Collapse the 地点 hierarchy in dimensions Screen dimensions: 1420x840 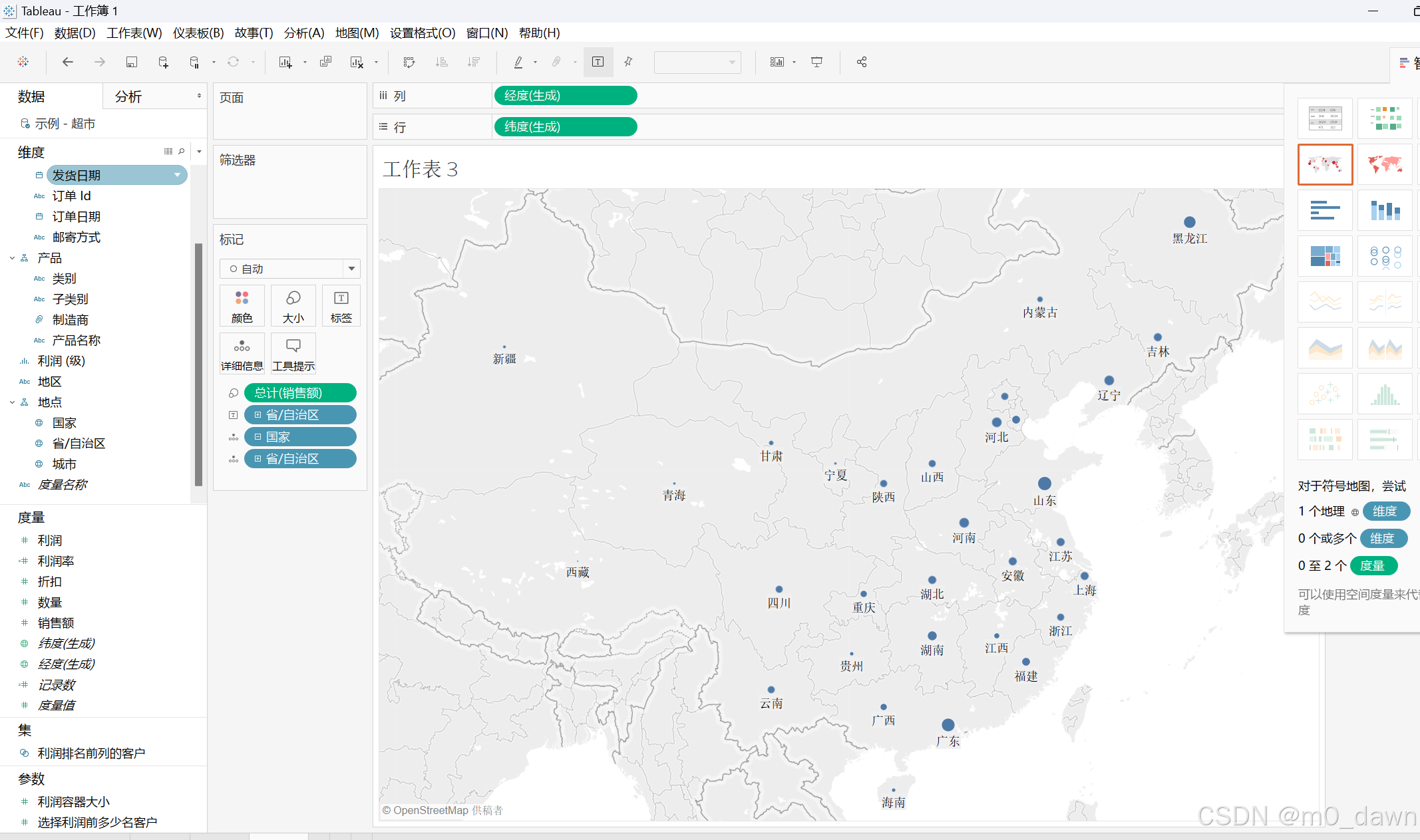[12, 402]
